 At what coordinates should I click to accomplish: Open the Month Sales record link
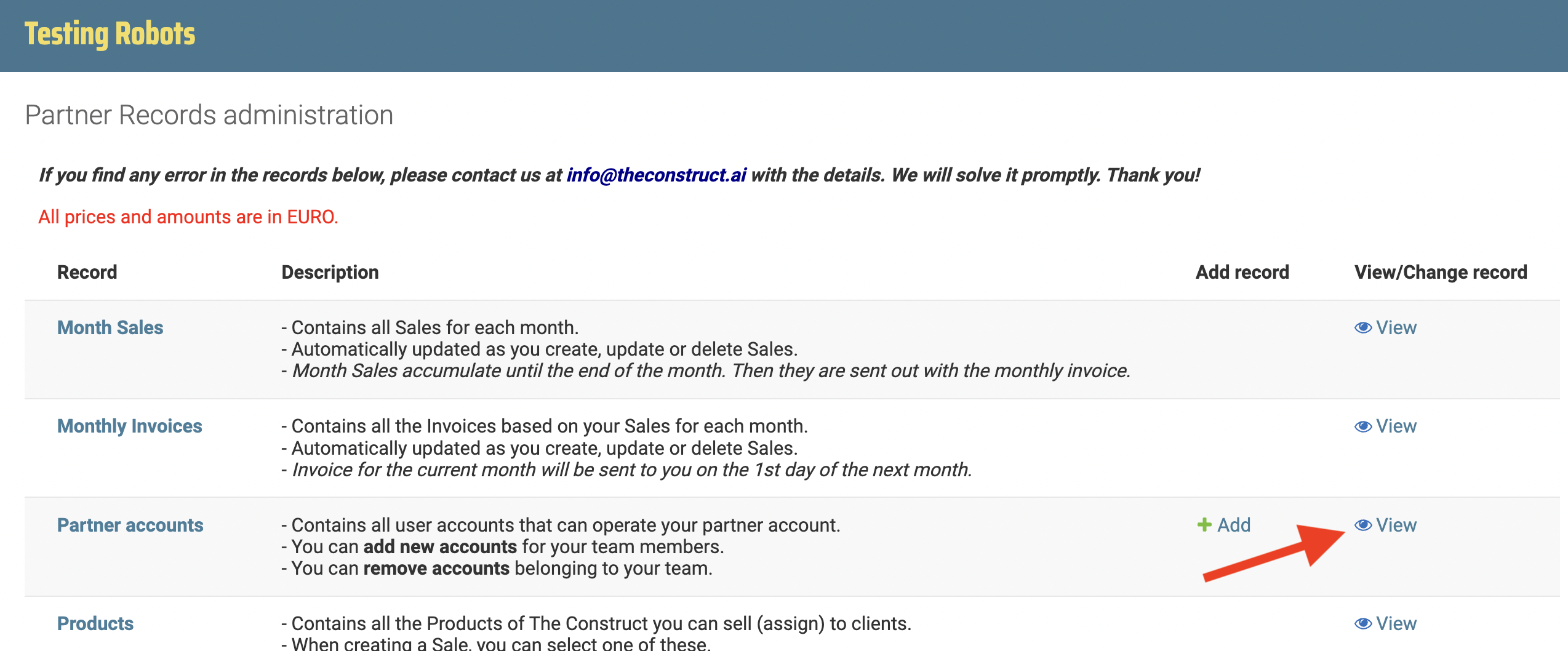(x=110, y=327)
